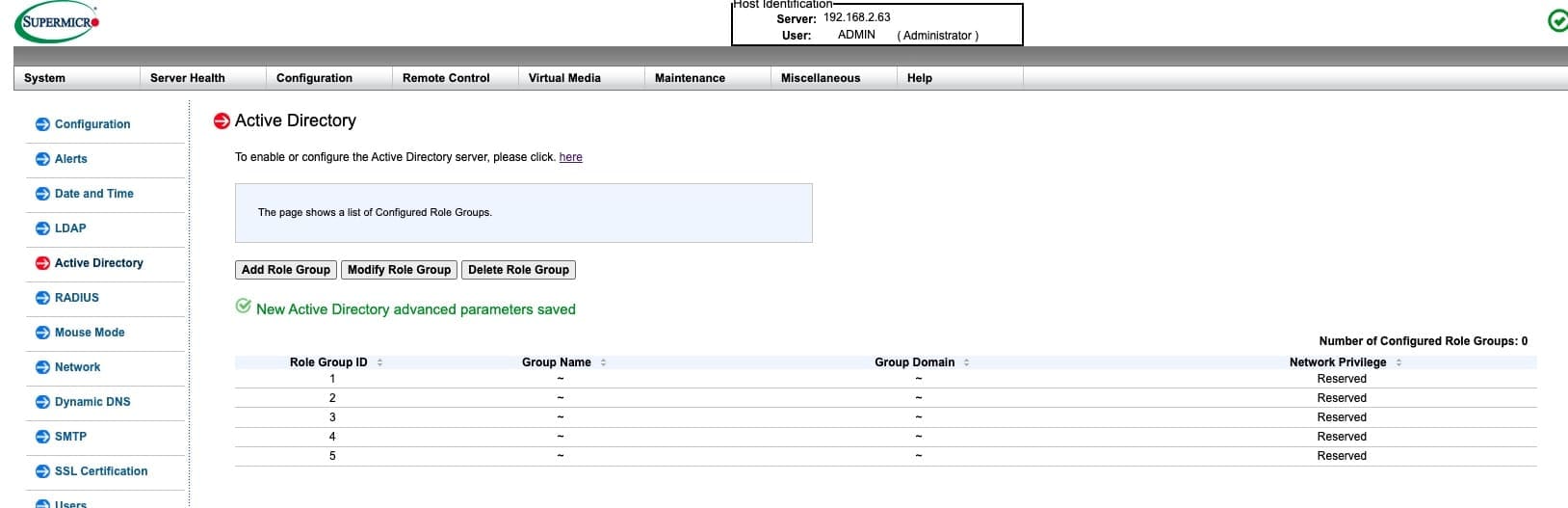Sort table by Group Domain arrows
Image resolution: width=1568 pixels, height=508 pixels.
click(966, 362)
